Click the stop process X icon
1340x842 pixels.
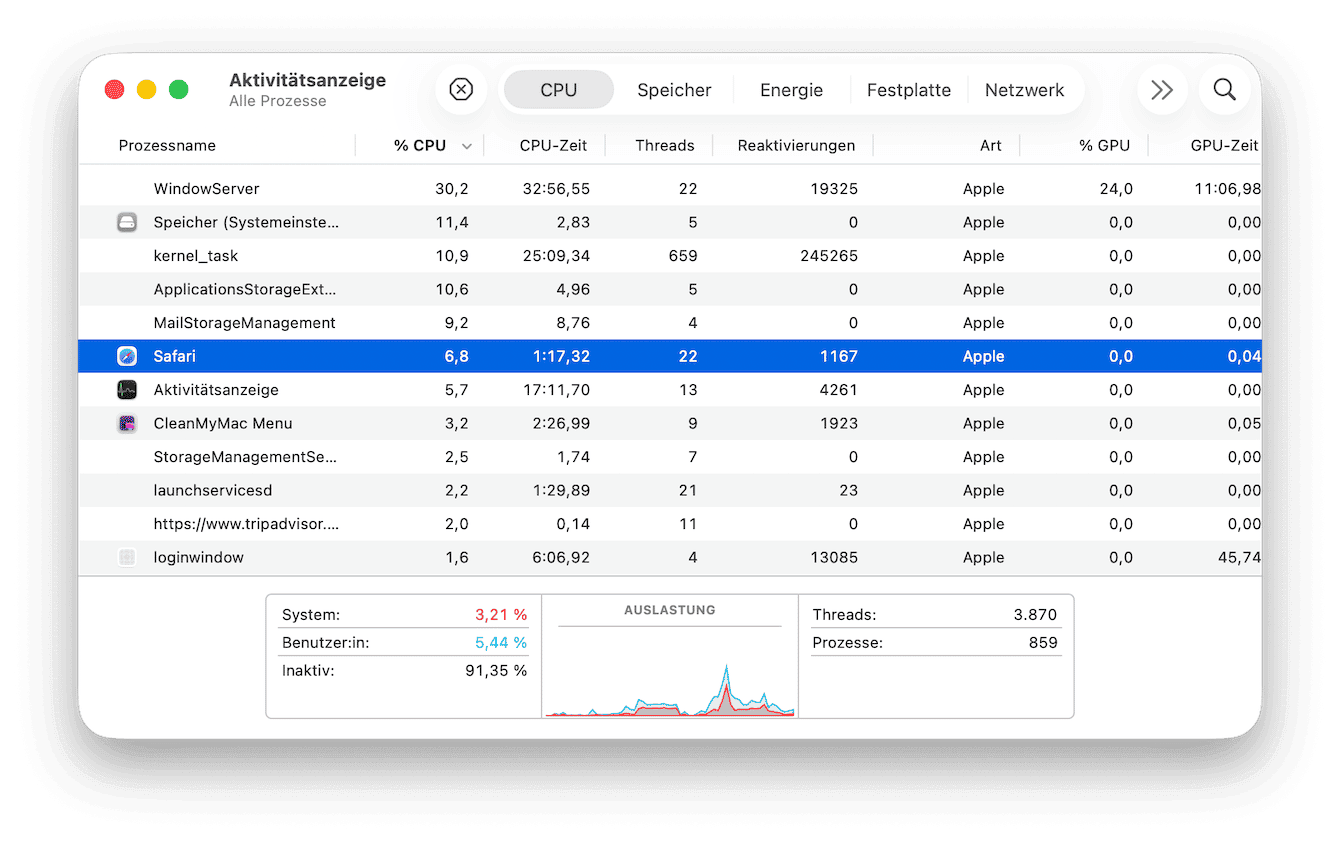point(461,90)
